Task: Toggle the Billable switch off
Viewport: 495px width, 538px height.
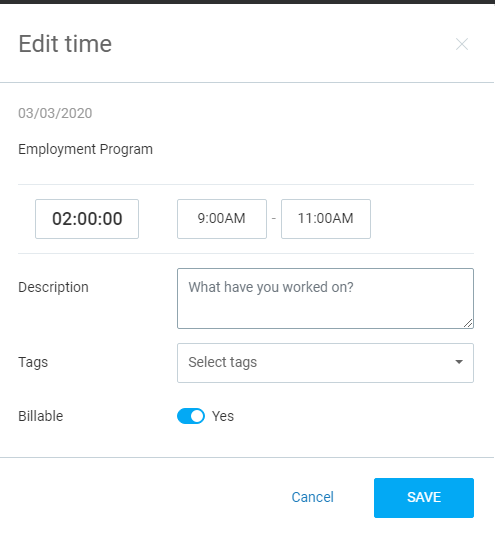Action: (191, 416)
